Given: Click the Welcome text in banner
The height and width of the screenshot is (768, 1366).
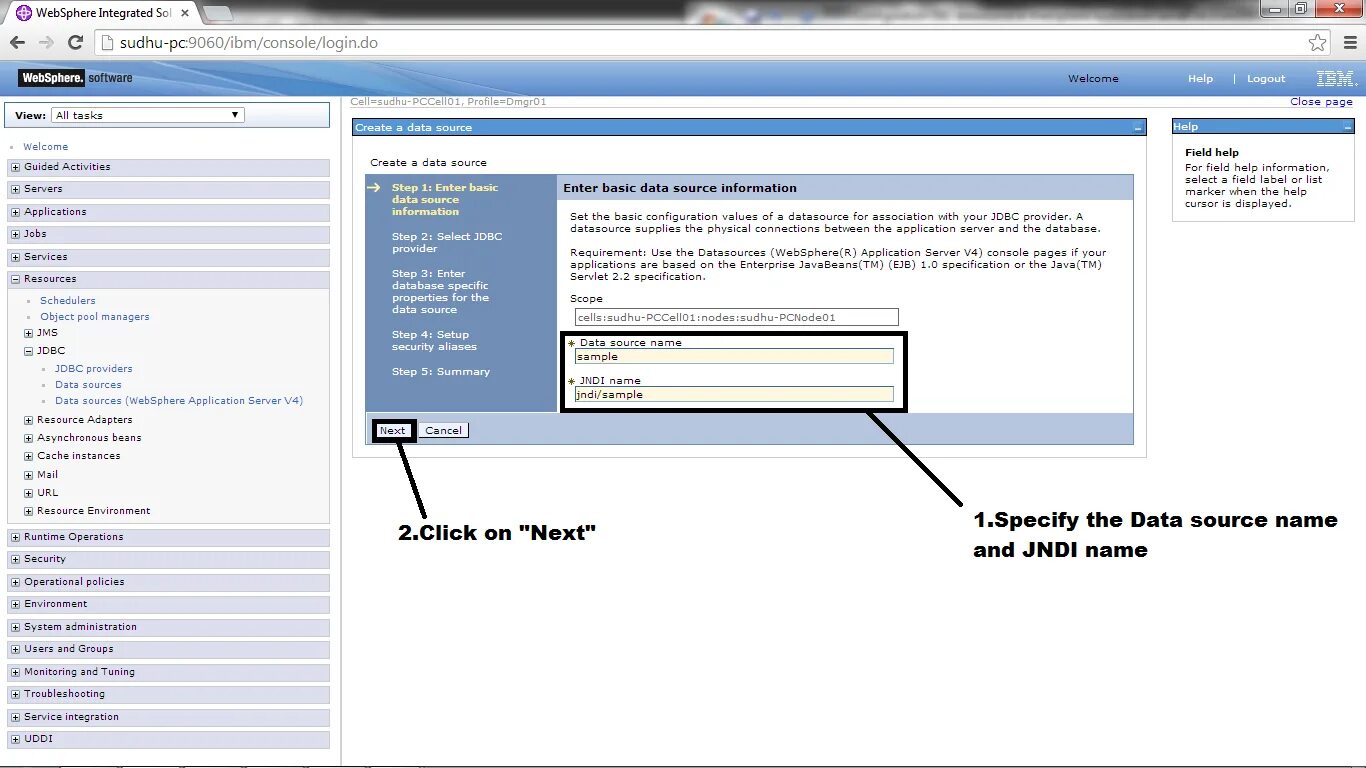Looking at the screenshot, I should 1093,79.
